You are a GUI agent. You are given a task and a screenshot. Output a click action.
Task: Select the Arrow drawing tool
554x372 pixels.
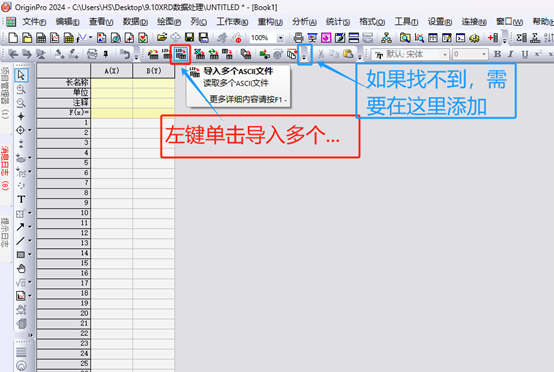coord(20,227)
